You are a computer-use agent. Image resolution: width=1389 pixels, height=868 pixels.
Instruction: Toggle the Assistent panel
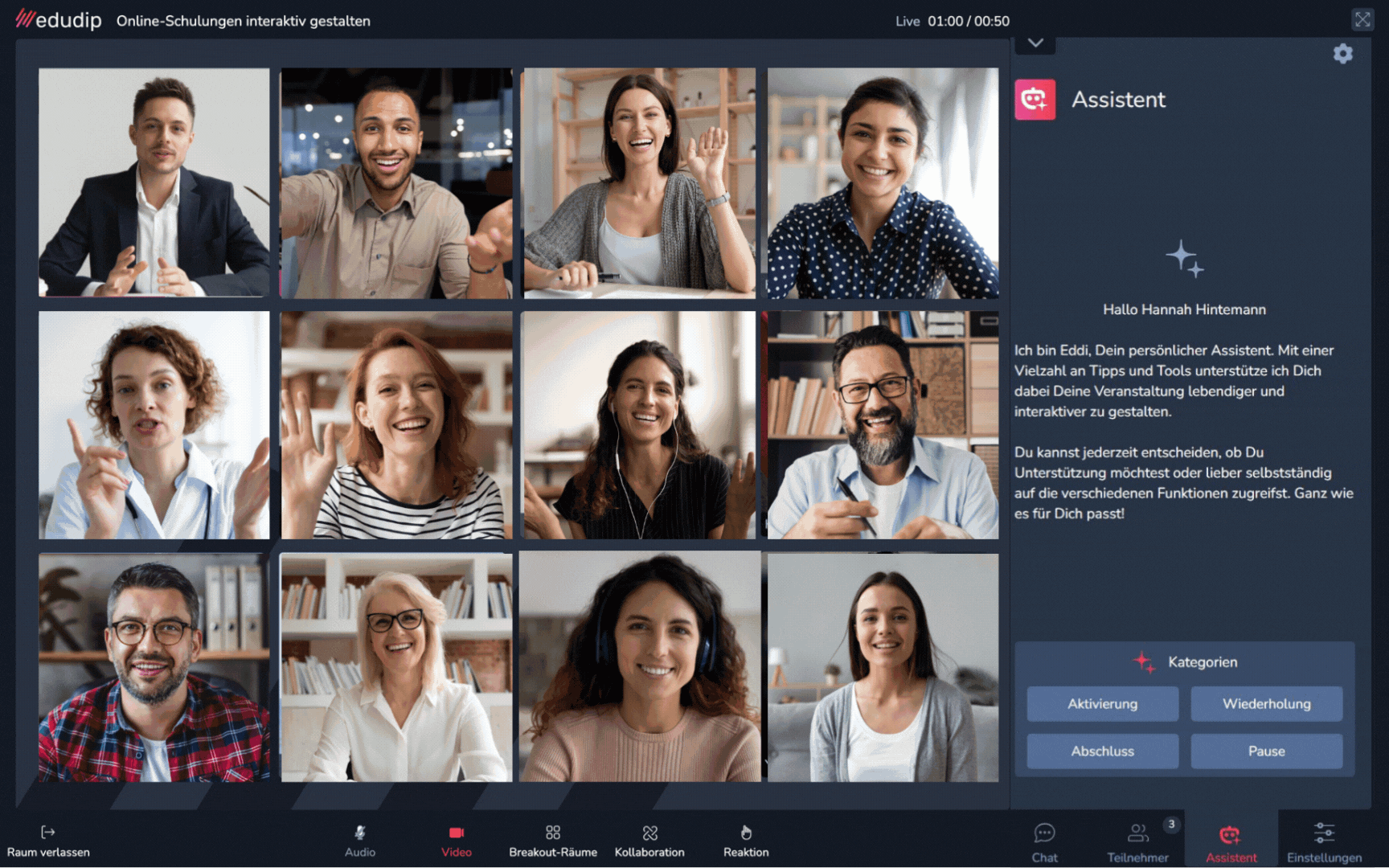[1231, 841]
